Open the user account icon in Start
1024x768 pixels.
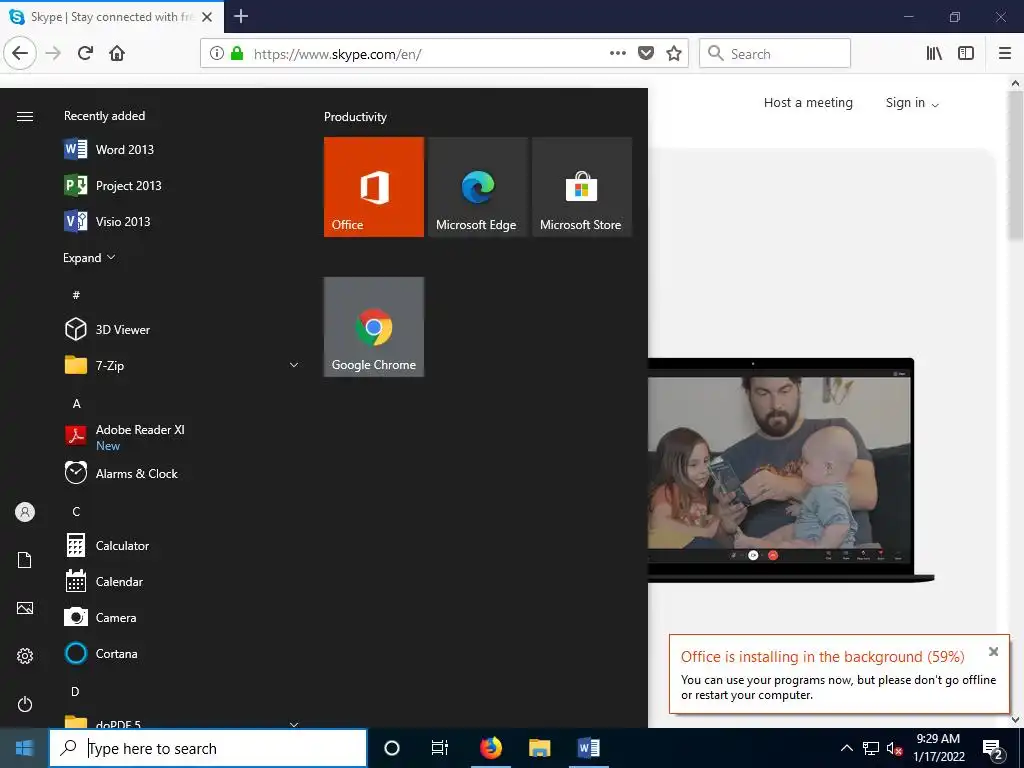(25, 512)
